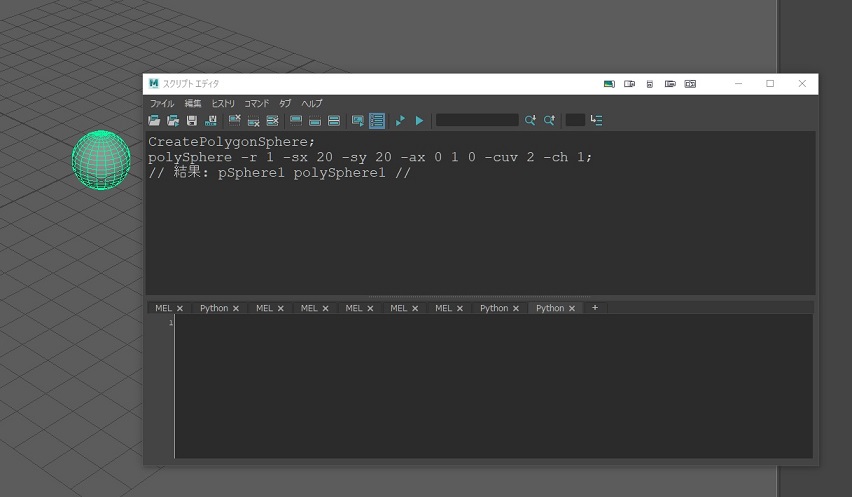
Task: Click the CreatePolygonSphere; history line
Action: [231, 142]
